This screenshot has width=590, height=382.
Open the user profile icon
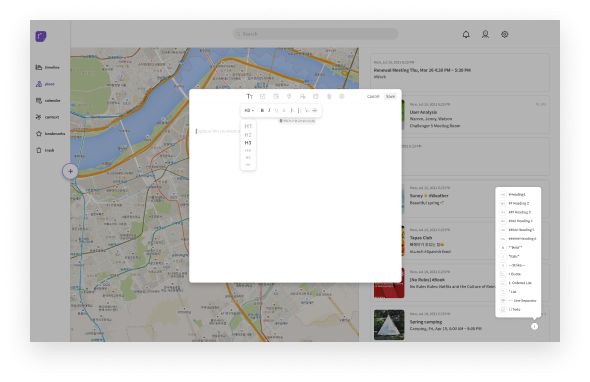(485, 34)
